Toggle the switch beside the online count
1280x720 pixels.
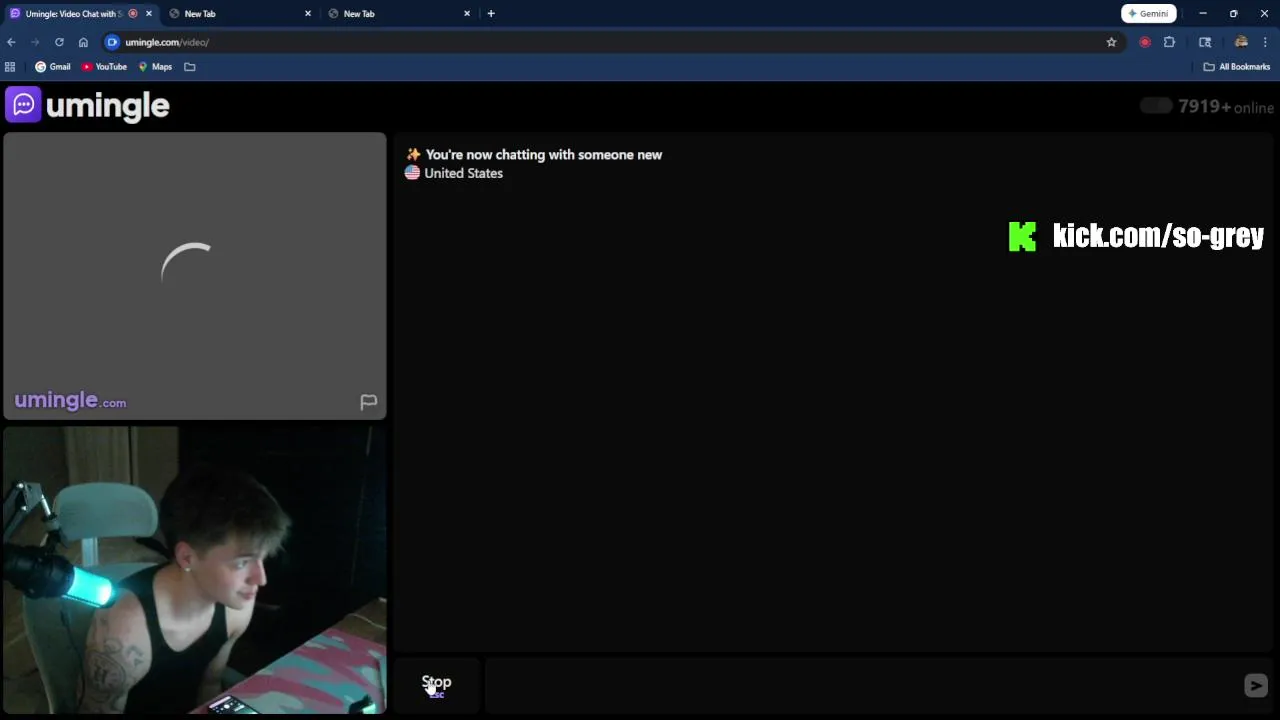[1156, 106]
